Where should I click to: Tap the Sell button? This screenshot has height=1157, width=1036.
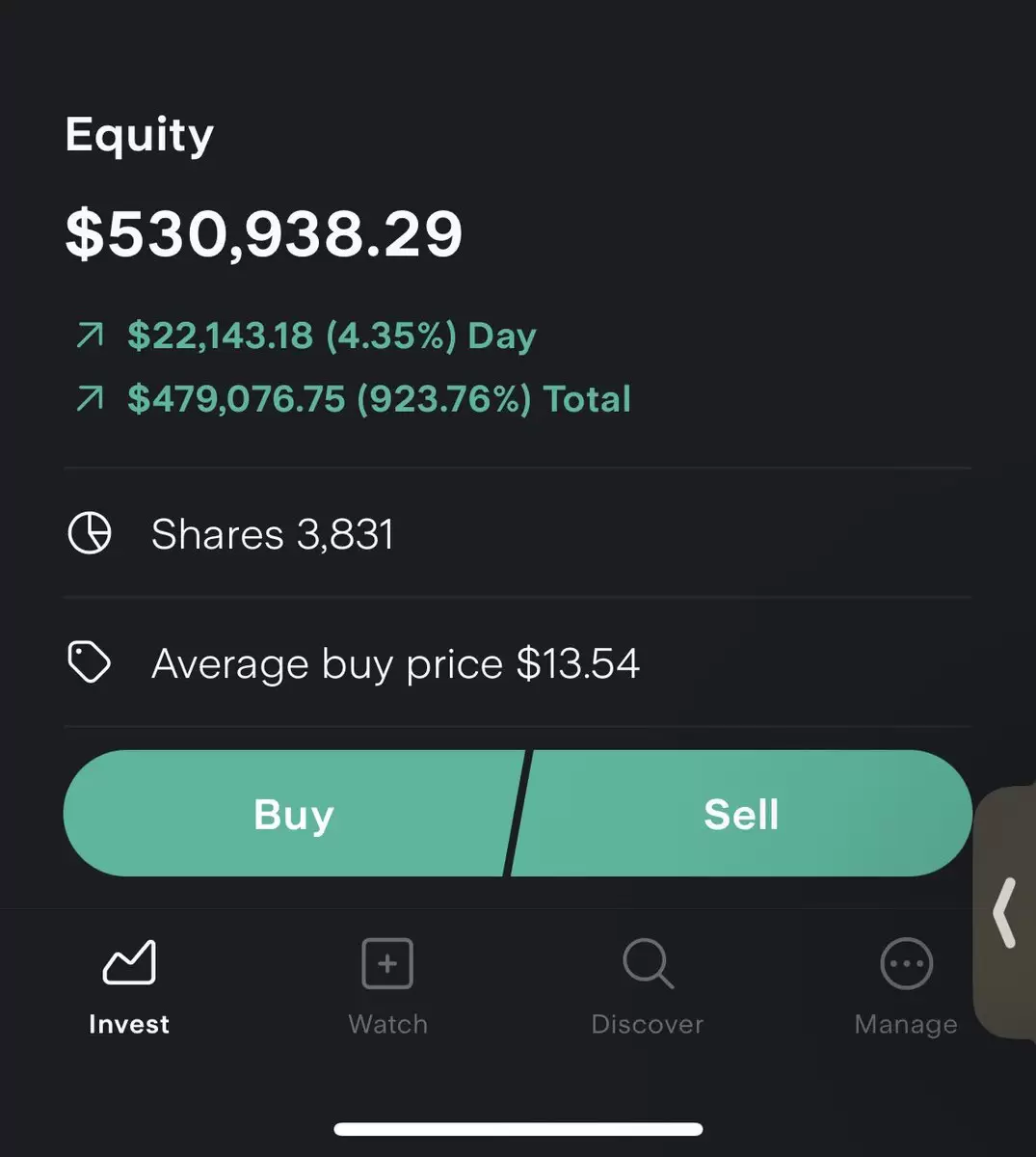click(x=741, y=814)
